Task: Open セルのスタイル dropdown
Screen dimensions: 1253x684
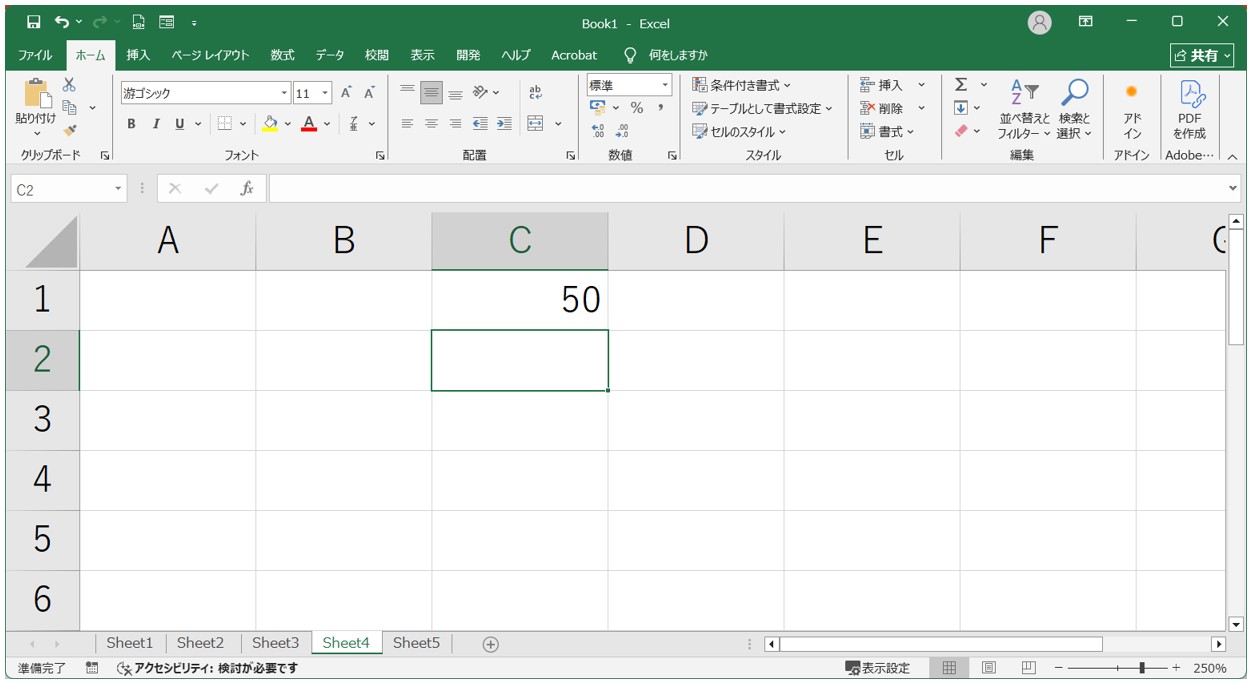Action: (x=739, y=131)
